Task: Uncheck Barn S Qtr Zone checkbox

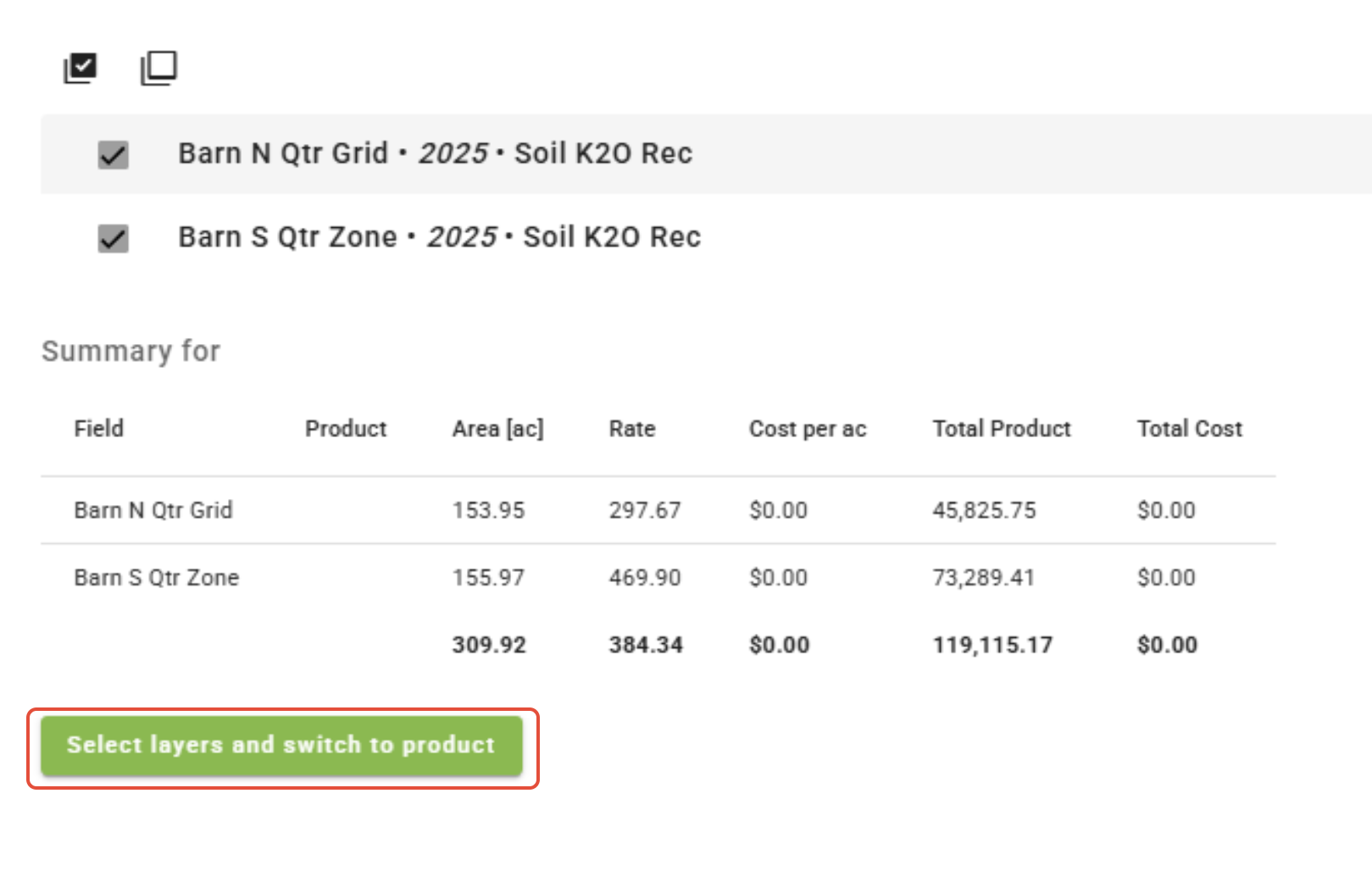Action: pyautogui.click(x=113, y=239)
